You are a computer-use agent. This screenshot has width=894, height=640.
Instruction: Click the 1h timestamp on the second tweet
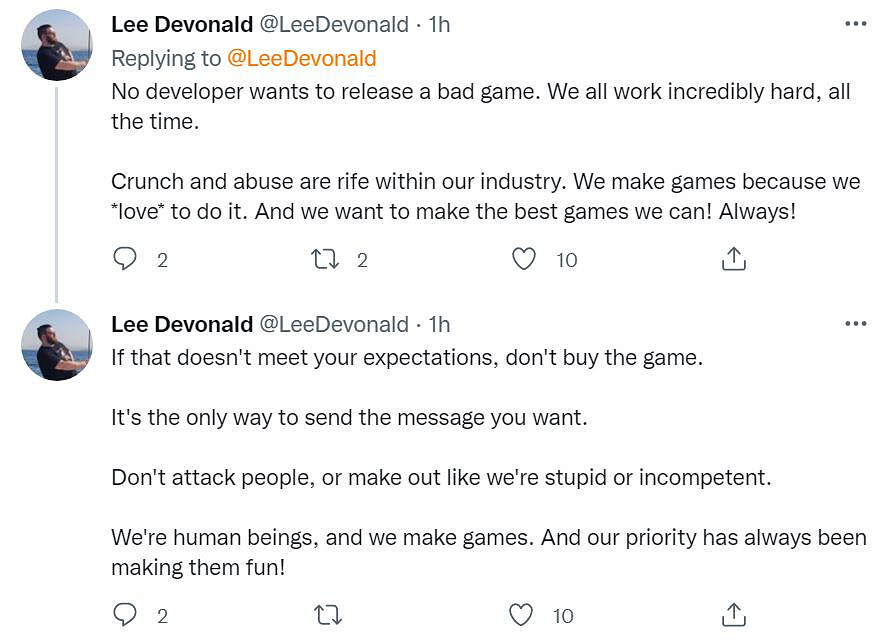439,324
